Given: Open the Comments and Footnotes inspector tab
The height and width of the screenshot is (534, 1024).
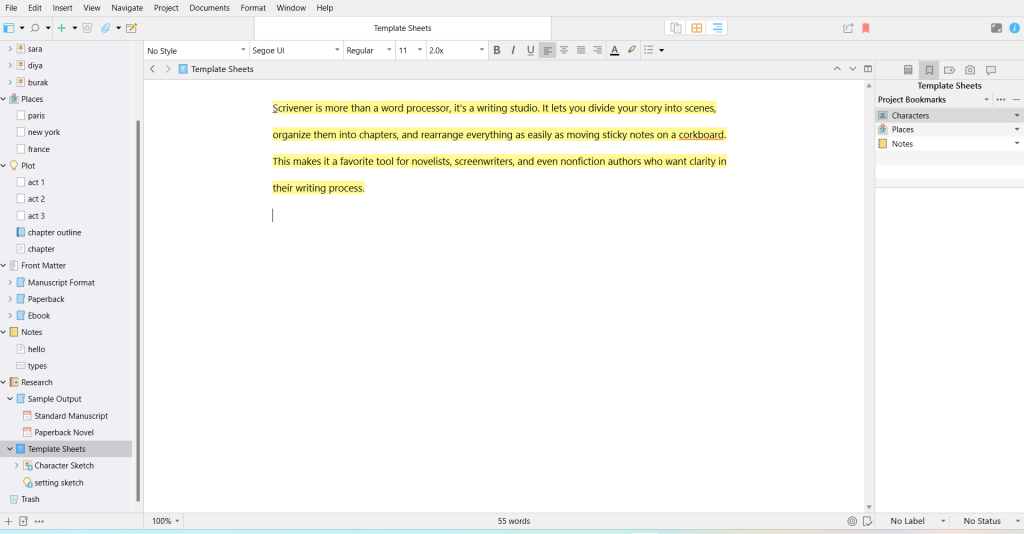Looking at the screenshot, I should pyautogui.click(x=990, y=70).
